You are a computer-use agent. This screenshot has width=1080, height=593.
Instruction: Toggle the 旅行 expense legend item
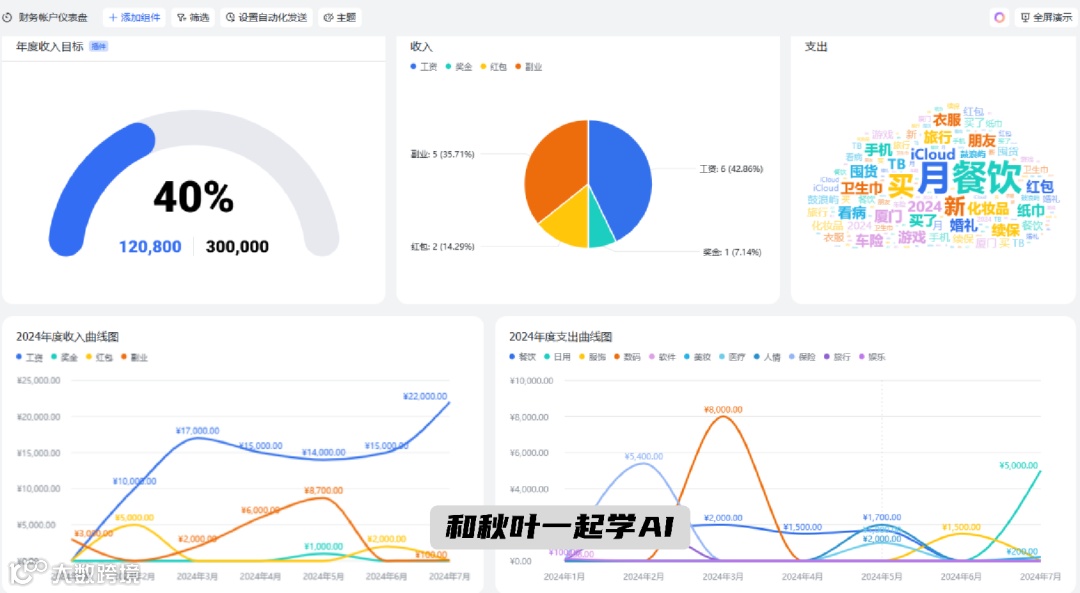(x=838, y=357)
